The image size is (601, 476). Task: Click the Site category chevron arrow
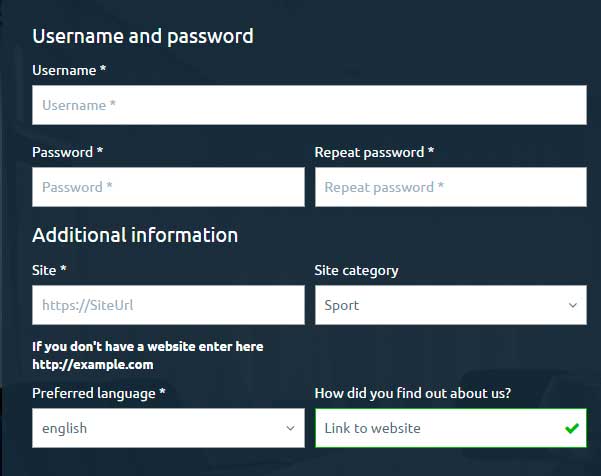pyautogui.click(x=572, y=305)
